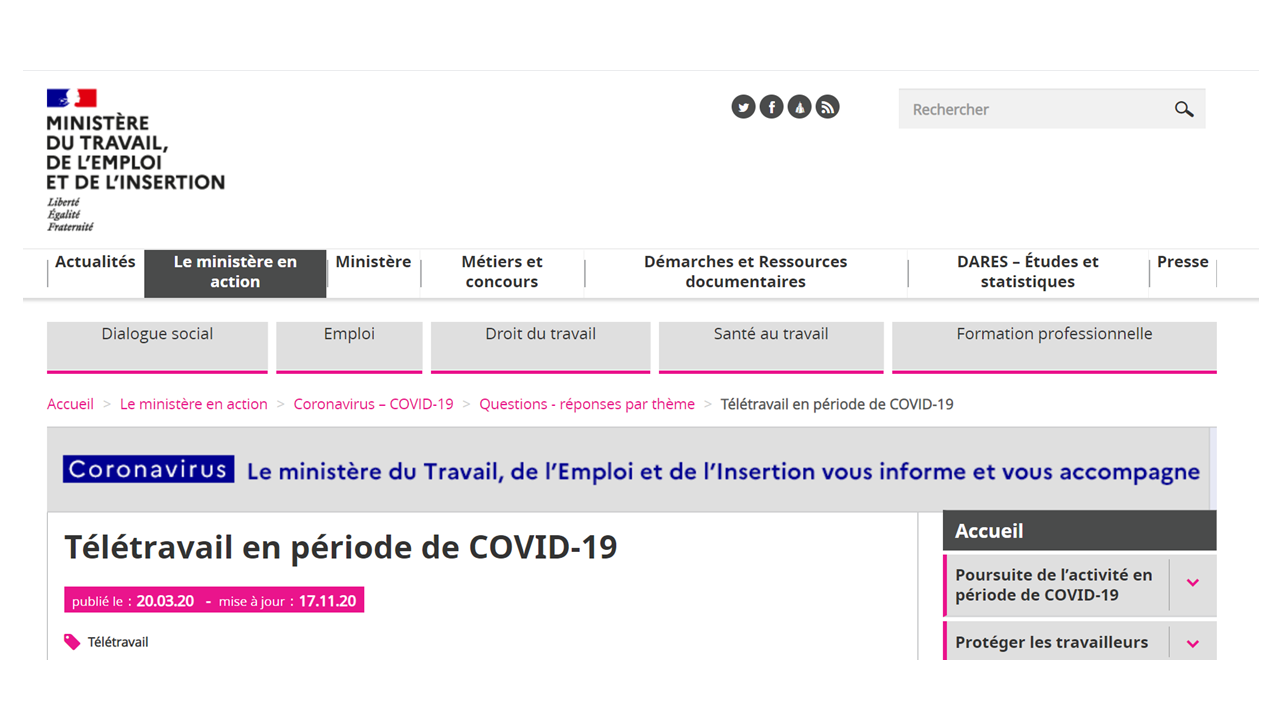Open the Santé au travail tab

[771, 334]
